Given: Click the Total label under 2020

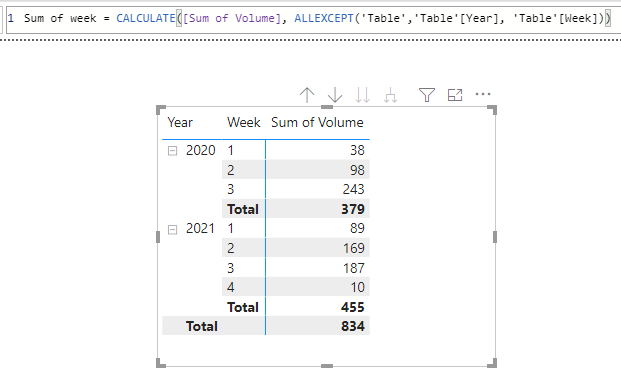Looking at the screenshot, I should pos(243,209).
